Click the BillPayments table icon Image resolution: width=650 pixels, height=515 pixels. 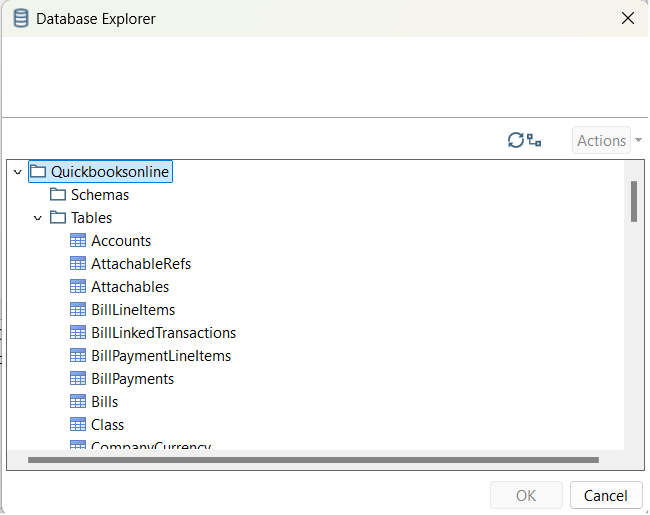[x=78, y=379]
